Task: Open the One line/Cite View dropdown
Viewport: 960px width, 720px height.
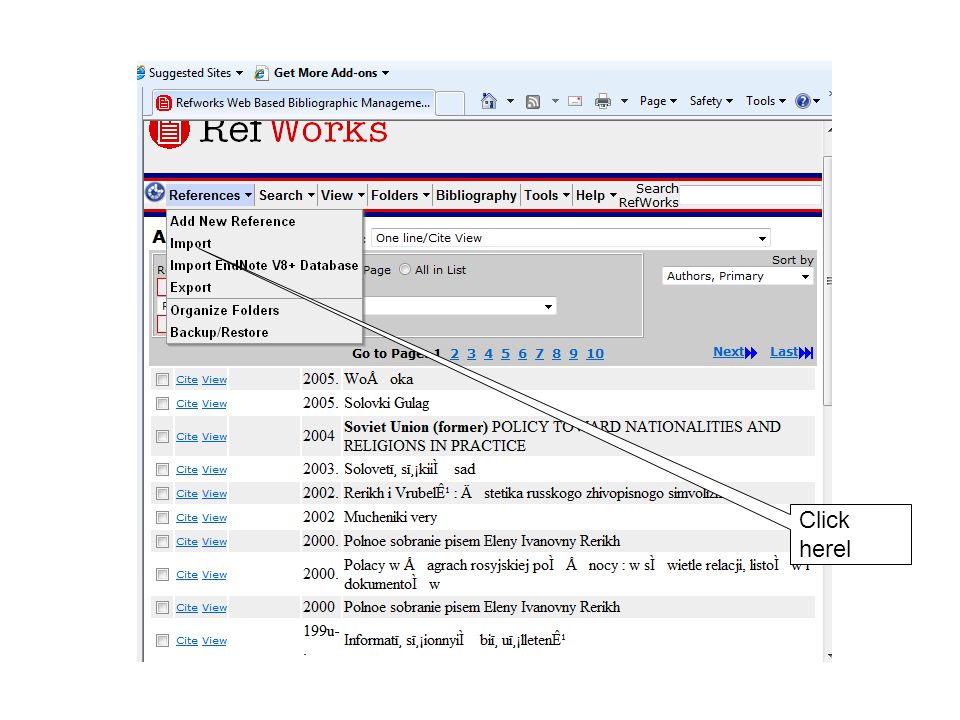Action: click(571, 238)
